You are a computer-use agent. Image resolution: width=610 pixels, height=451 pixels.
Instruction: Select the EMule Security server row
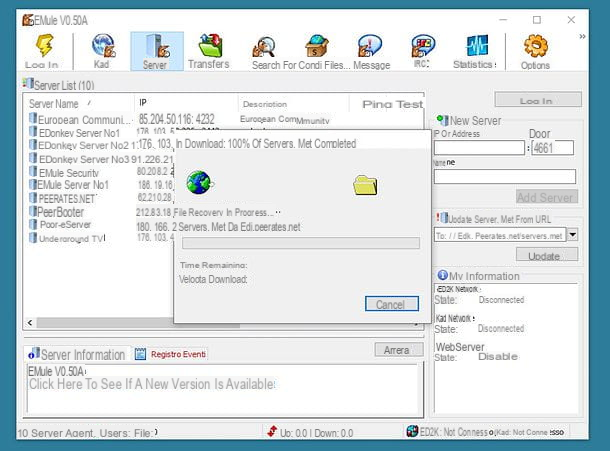[100, 172]
